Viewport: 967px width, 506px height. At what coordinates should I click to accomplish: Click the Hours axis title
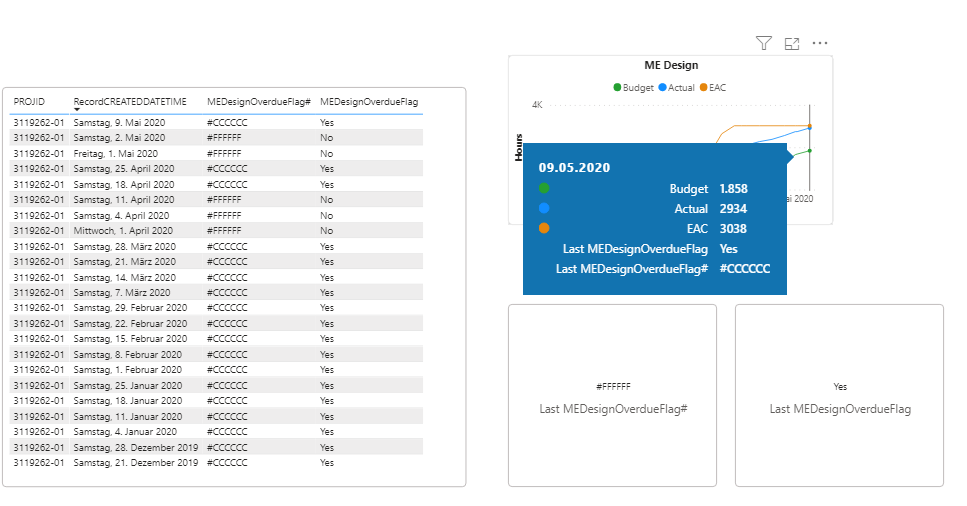point(519,147)
